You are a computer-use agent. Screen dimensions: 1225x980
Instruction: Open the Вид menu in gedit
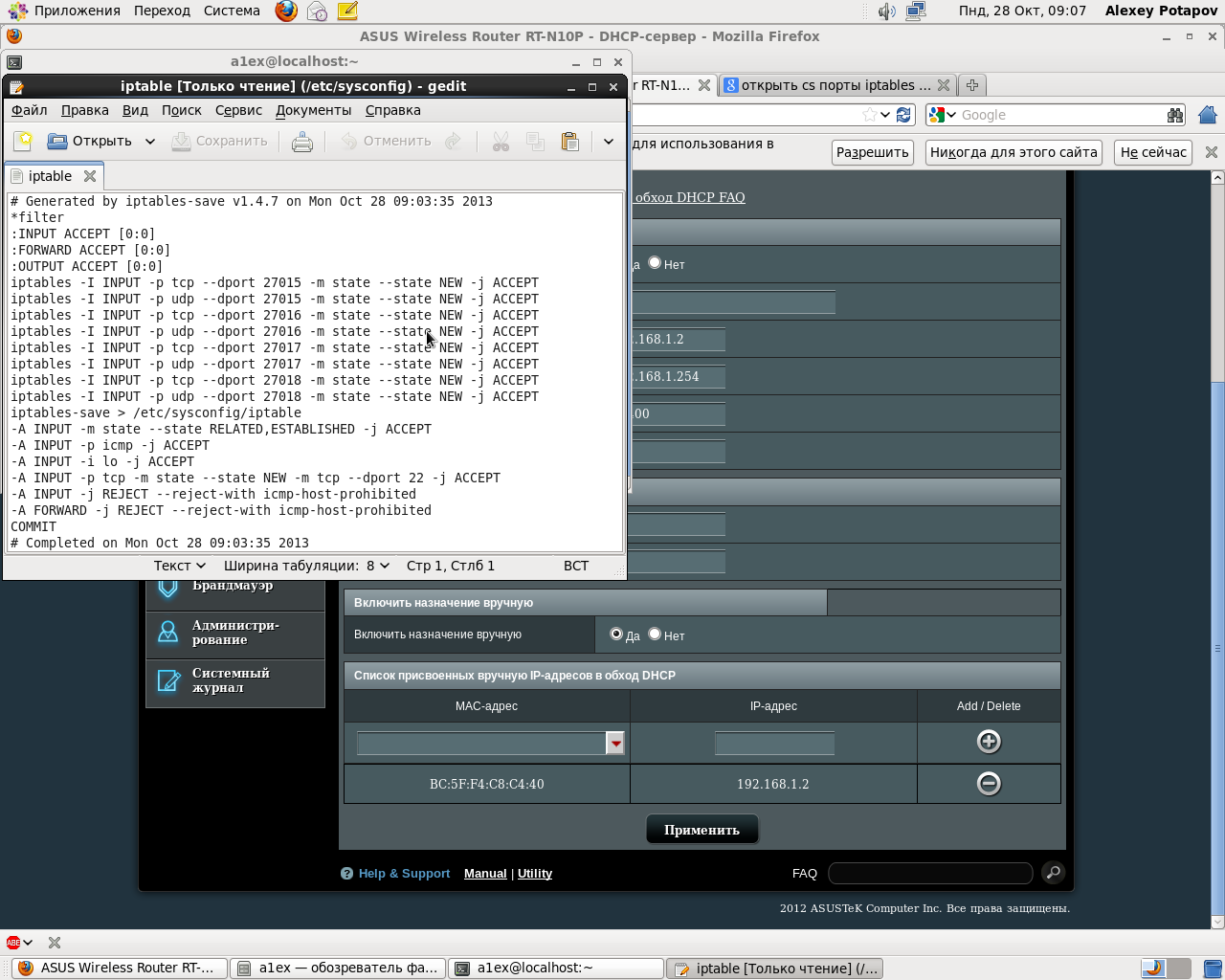coord(135,110)
